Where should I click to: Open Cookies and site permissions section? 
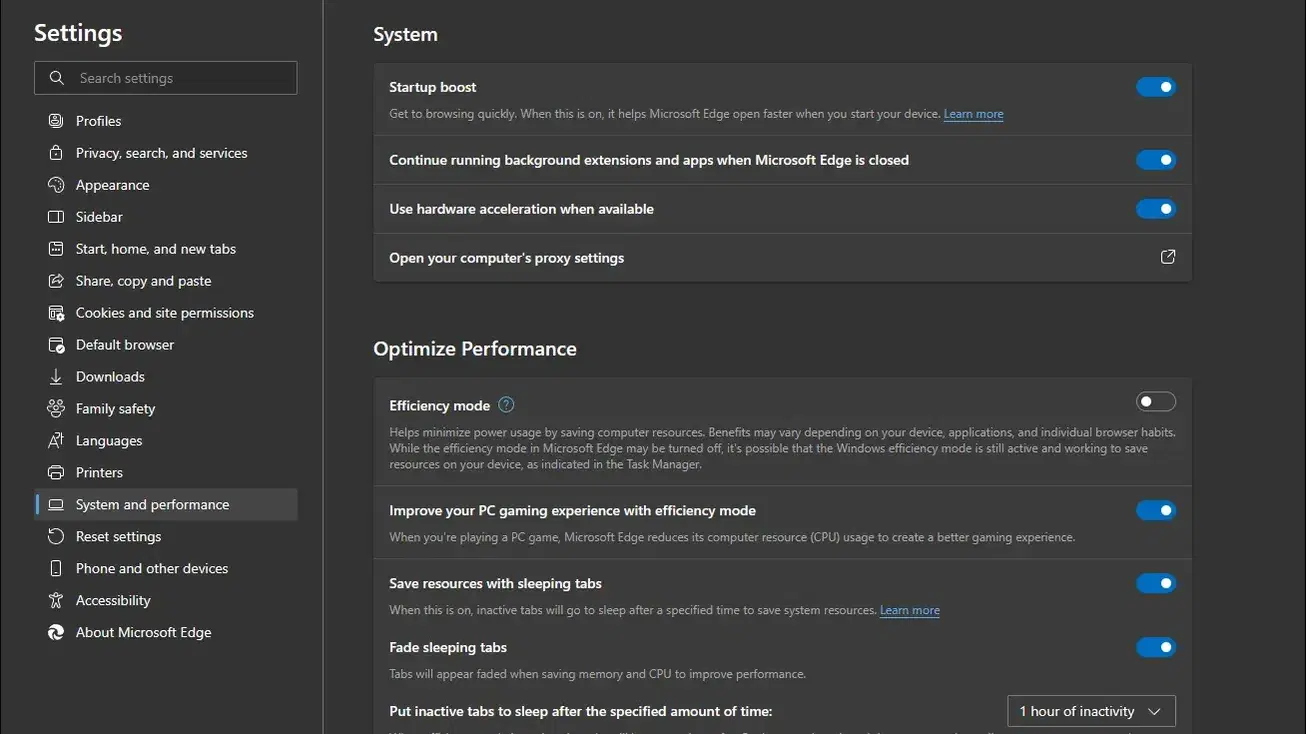(x=166, y=313)
